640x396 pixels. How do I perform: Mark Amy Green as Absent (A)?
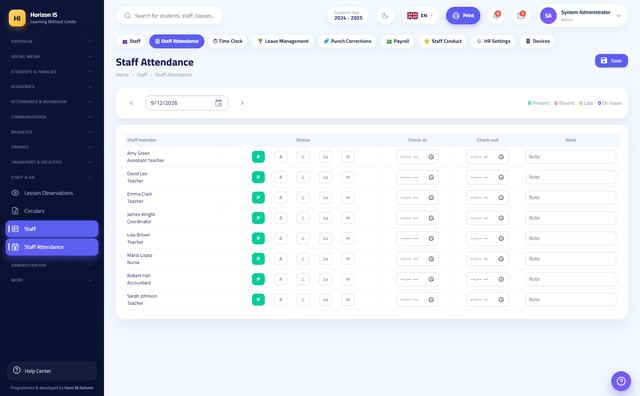pos(281,157)
